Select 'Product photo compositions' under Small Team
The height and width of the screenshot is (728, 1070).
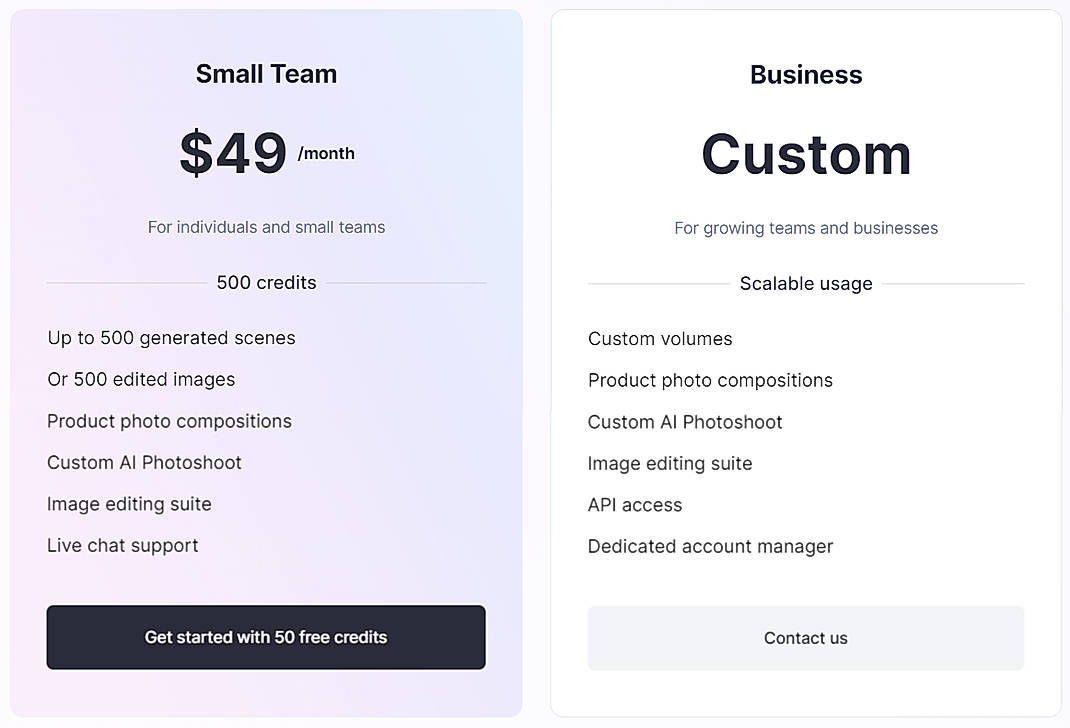(x=169, y=421)
